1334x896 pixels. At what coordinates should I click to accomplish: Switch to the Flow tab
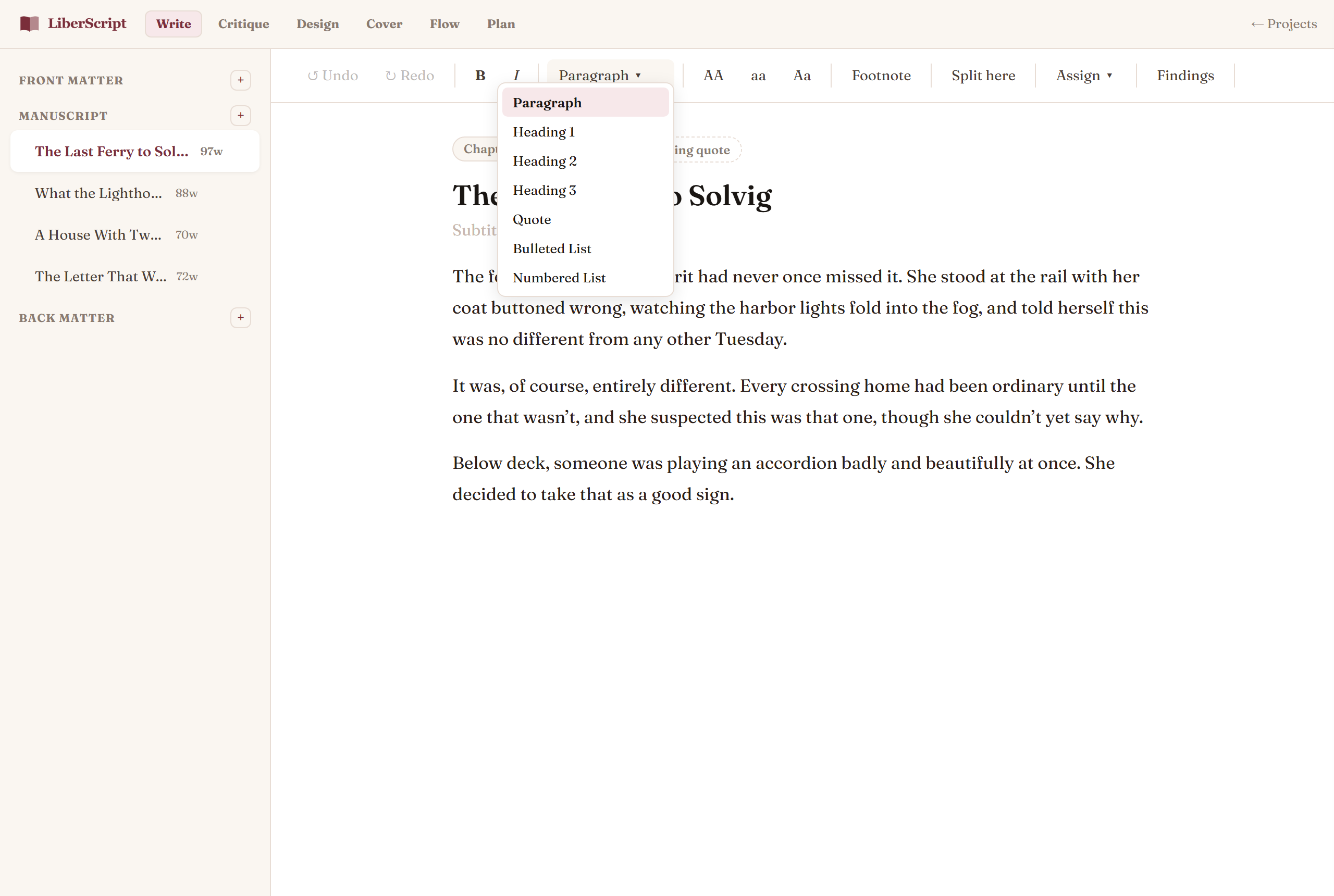point(444,24)
